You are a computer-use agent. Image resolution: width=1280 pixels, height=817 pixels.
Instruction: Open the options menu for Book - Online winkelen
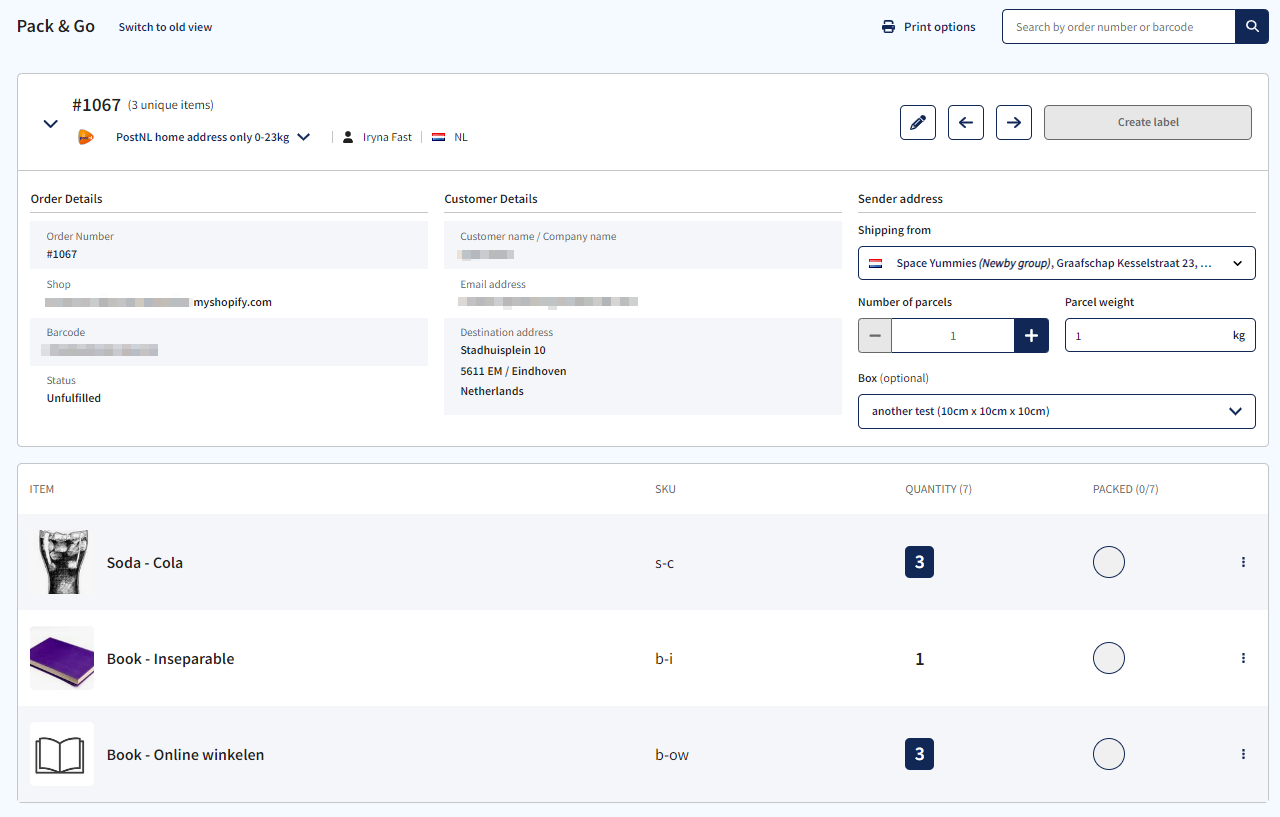(x=1243, y=754)
